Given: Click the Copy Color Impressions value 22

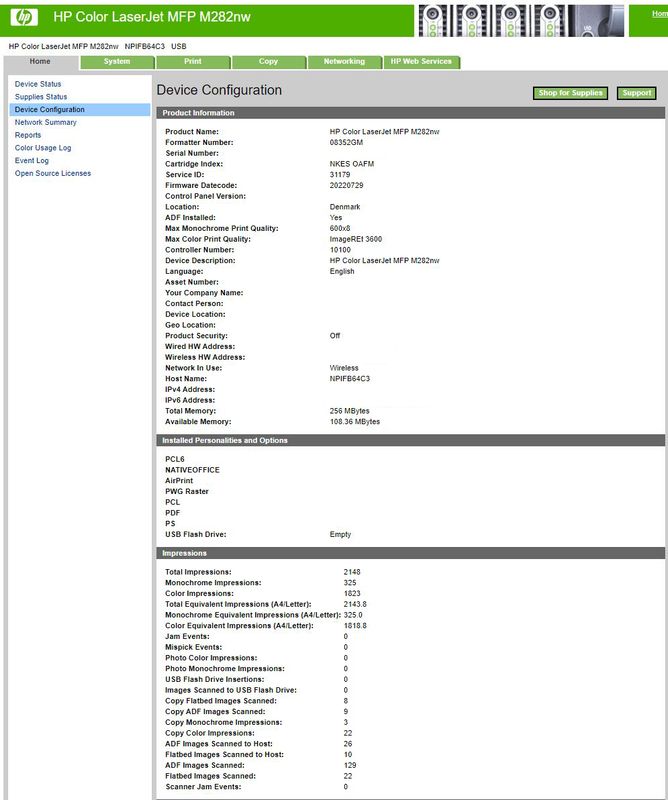Looking at the screenshot, I should pyautogui.click(x=348, y=733).
